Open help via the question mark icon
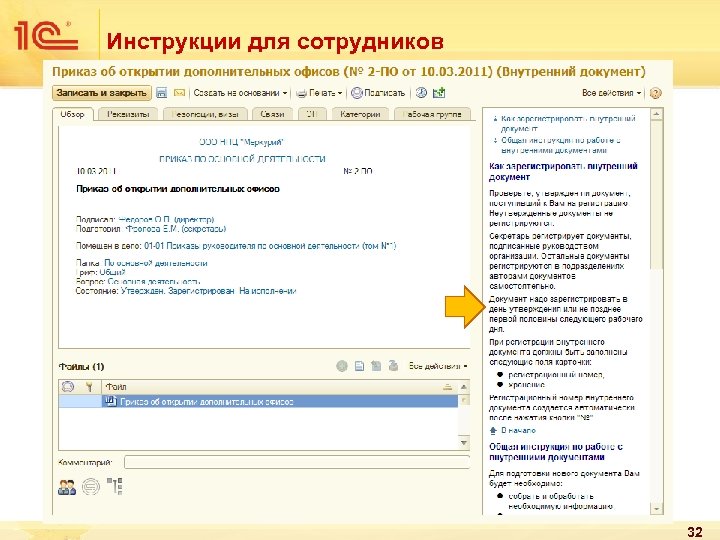The image size is (720, 540). coord(656,93)
